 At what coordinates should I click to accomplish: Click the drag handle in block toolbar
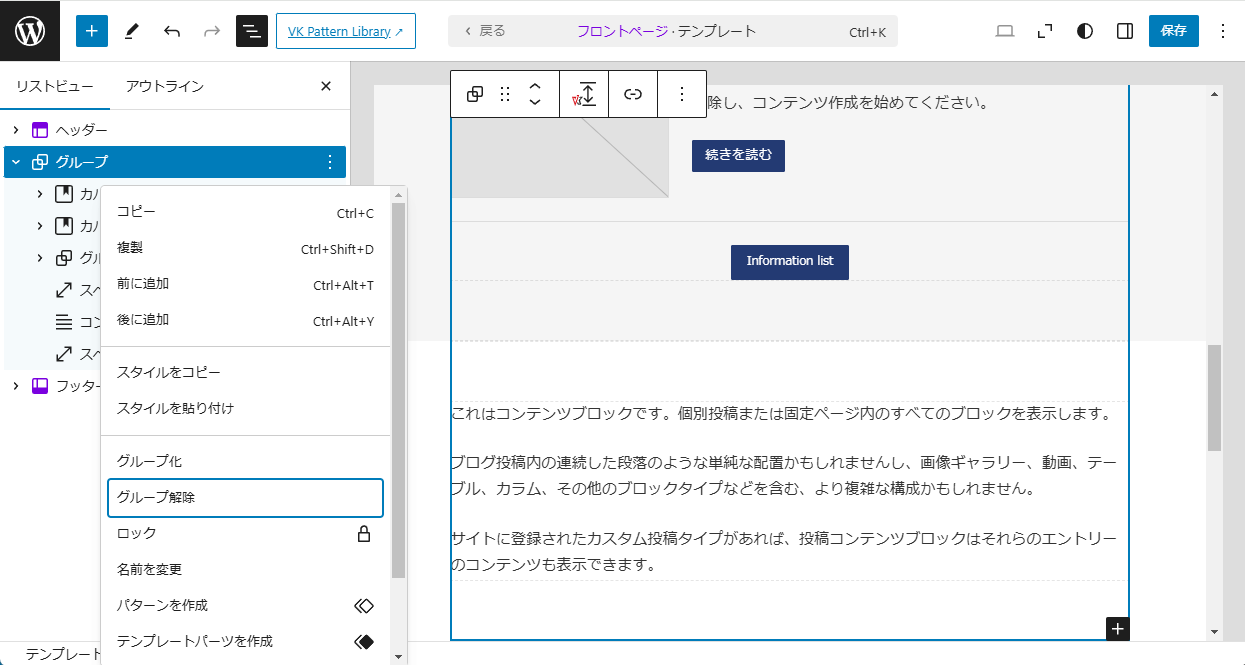[505, 94]
